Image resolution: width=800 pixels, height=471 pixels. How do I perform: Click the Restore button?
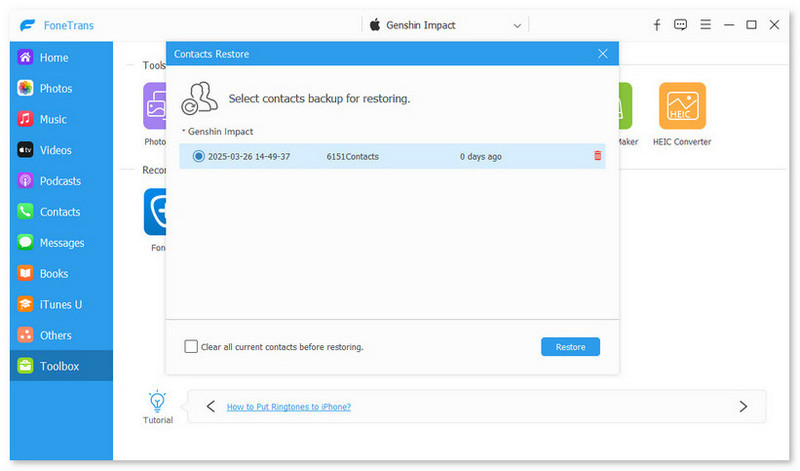point(570,347)
